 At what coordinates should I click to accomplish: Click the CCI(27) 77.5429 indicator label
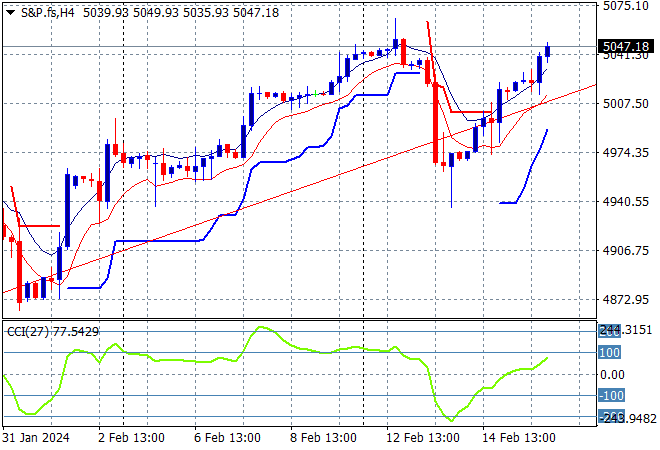[53, 332]
